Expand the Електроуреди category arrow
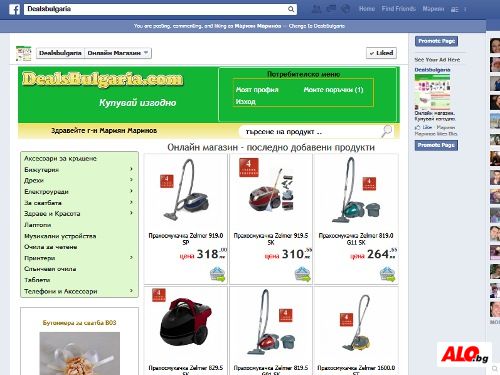Screen dimensions: 500x375 click(x=131, y=191)
